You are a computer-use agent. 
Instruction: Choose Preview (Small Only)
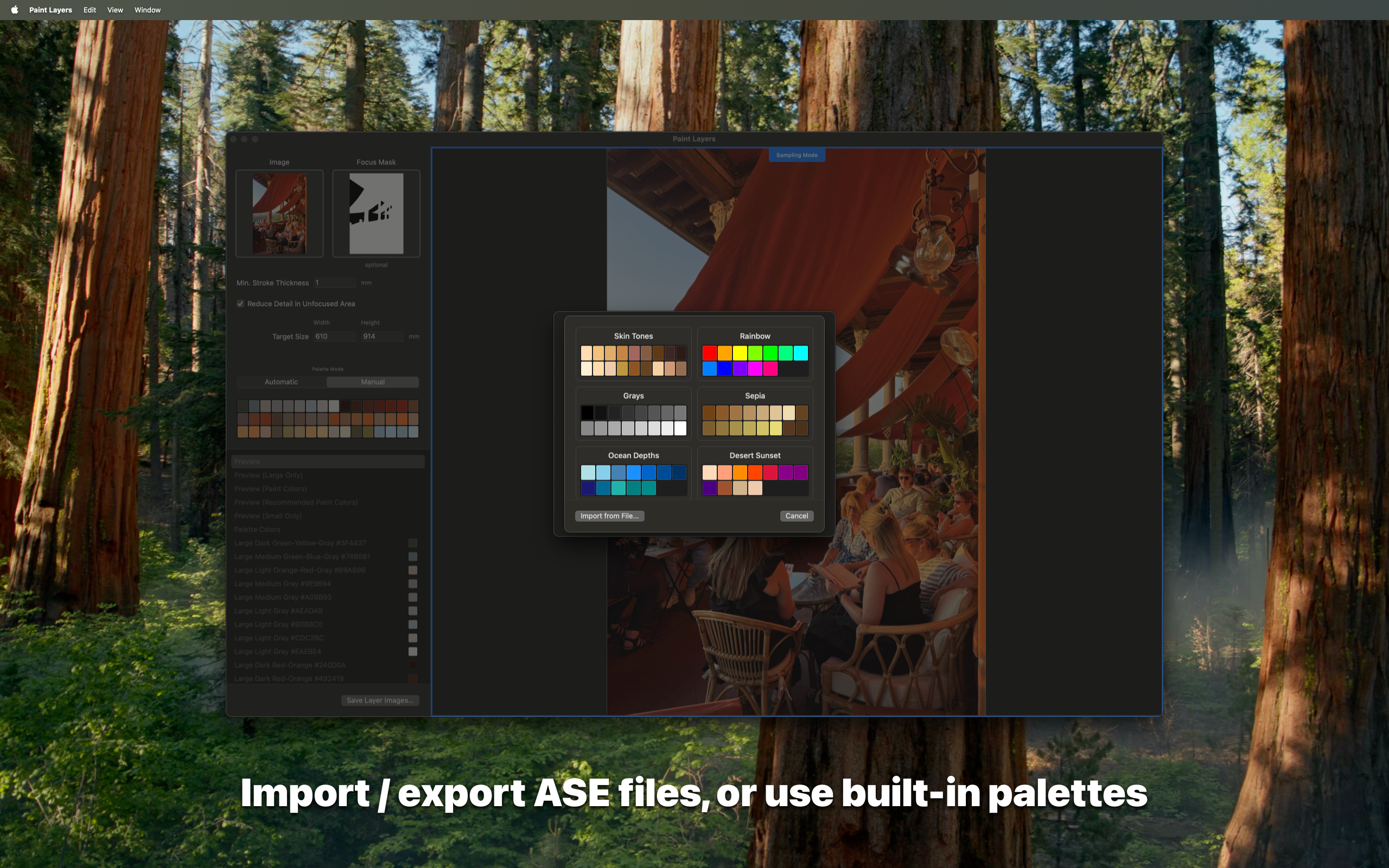tap(268, 515)
